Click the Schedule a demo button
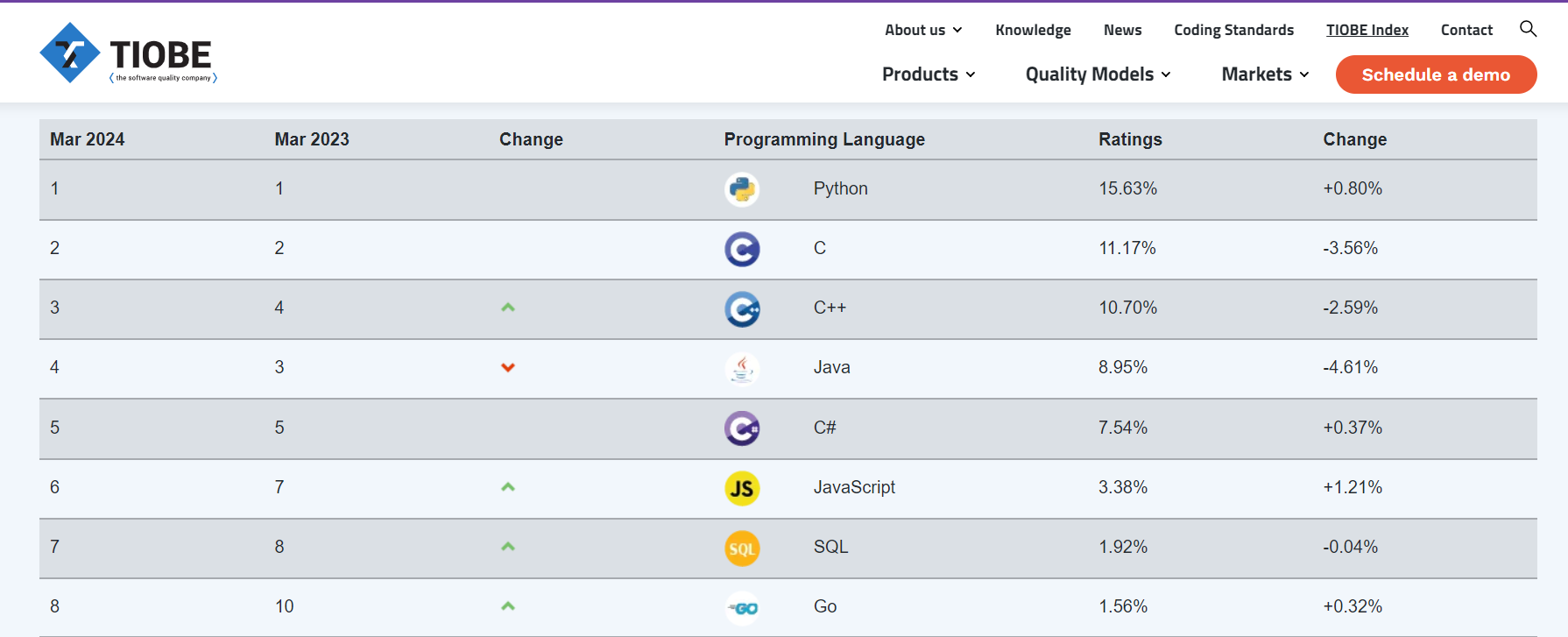This screenshot has width=1568, height=637. tap(1436, 74)
